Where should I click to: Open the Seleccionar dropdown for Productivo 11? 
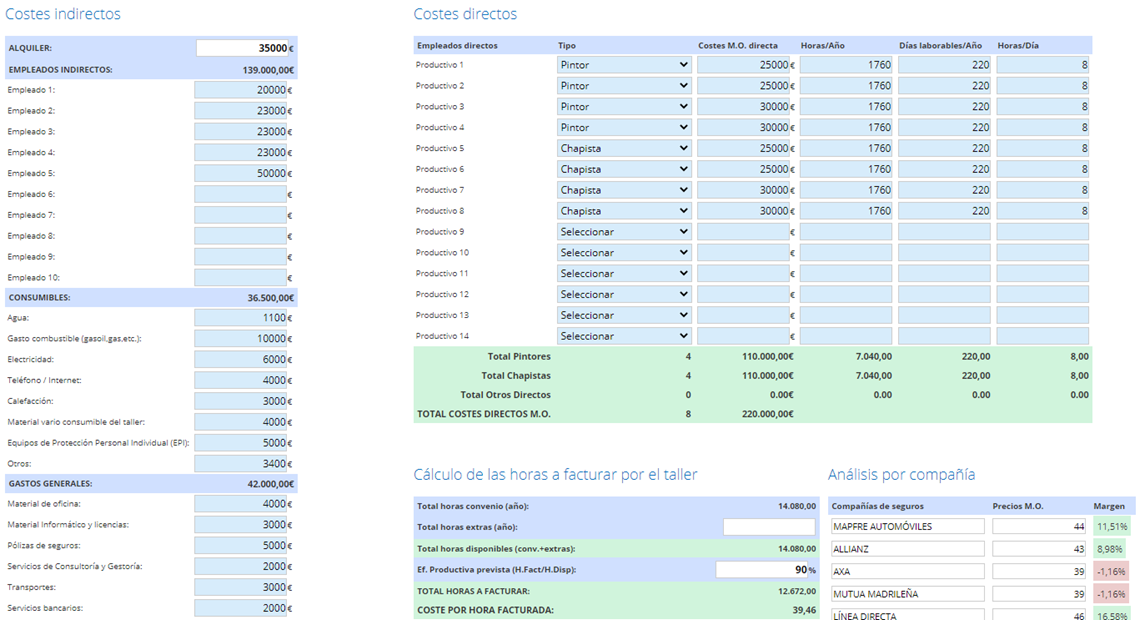pyautogui.click(x=624, y=273)
